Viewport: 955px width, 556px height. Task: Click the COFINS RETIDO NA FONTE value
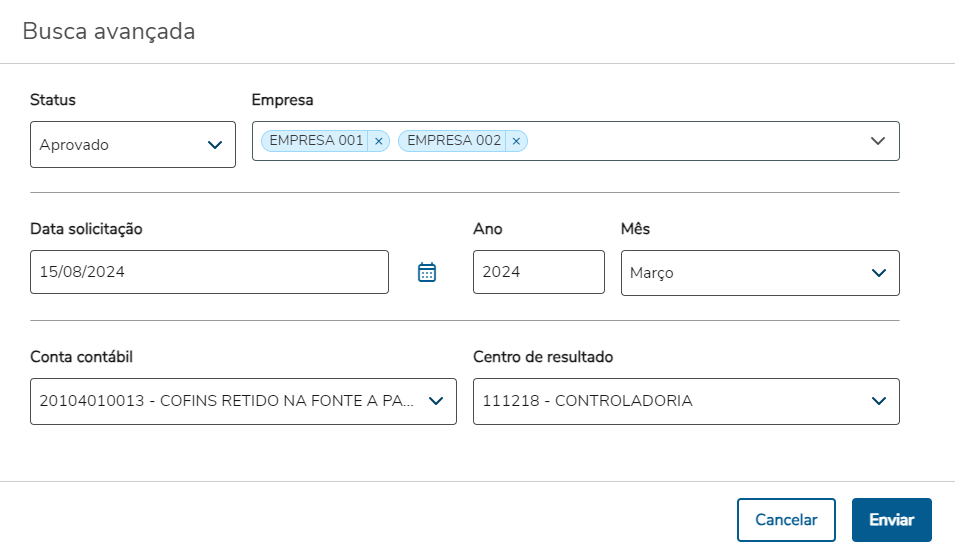coord(226,401)
